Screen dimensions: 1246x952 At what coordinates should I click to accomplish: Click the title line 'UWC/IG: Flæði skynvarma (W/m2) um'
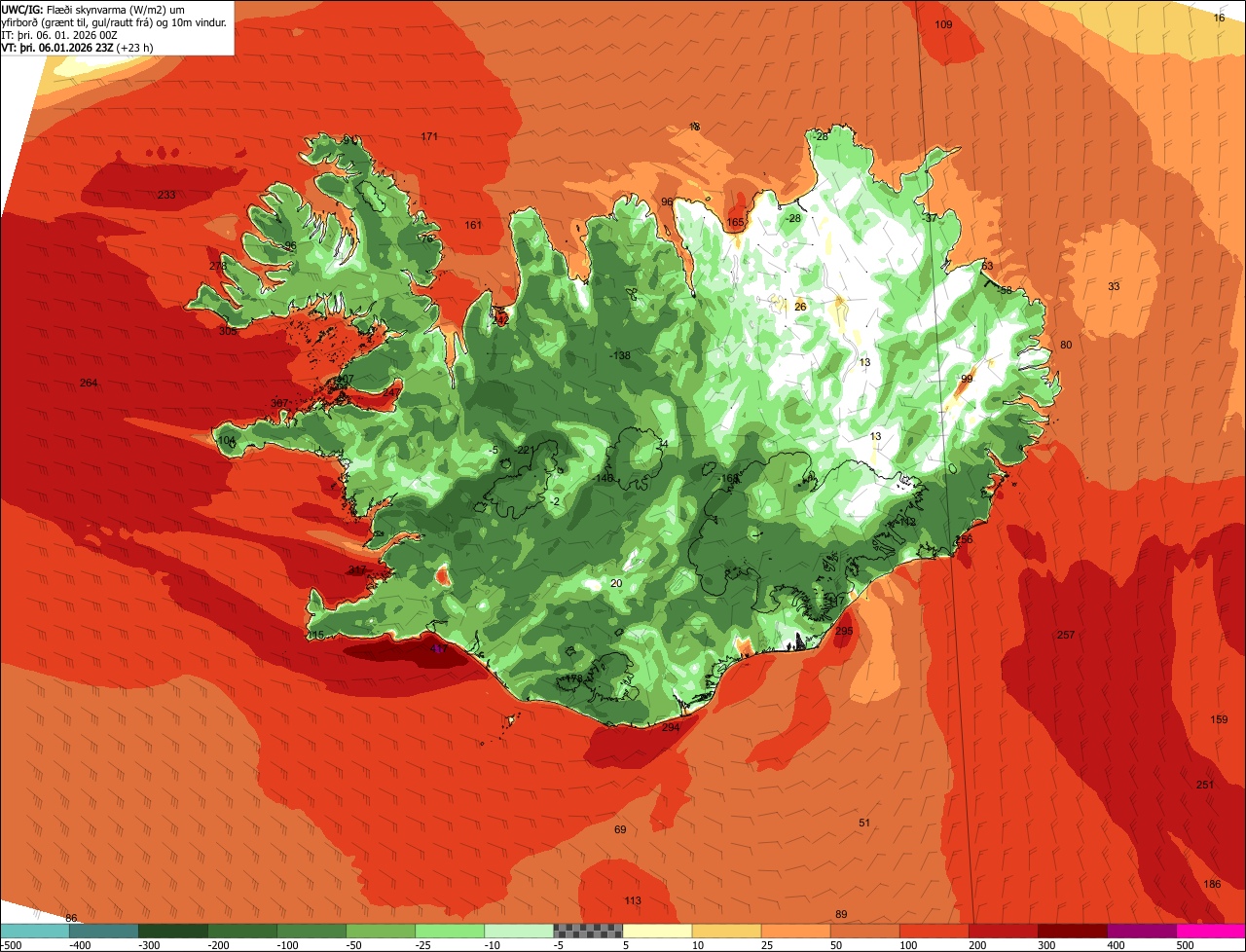(x=93, y=9)
